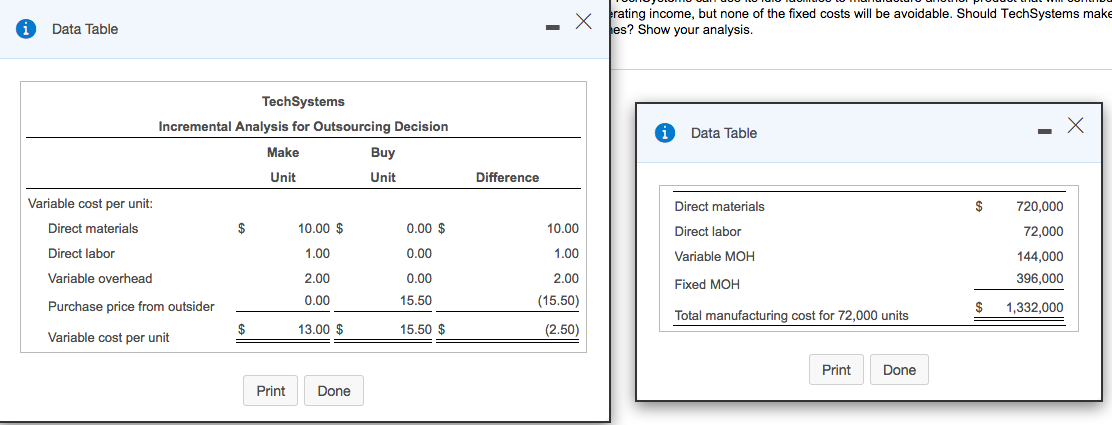Click the Buy column header
This screenshot has width=1112, height=425.
pyautogui.click(x=383, y=153)
